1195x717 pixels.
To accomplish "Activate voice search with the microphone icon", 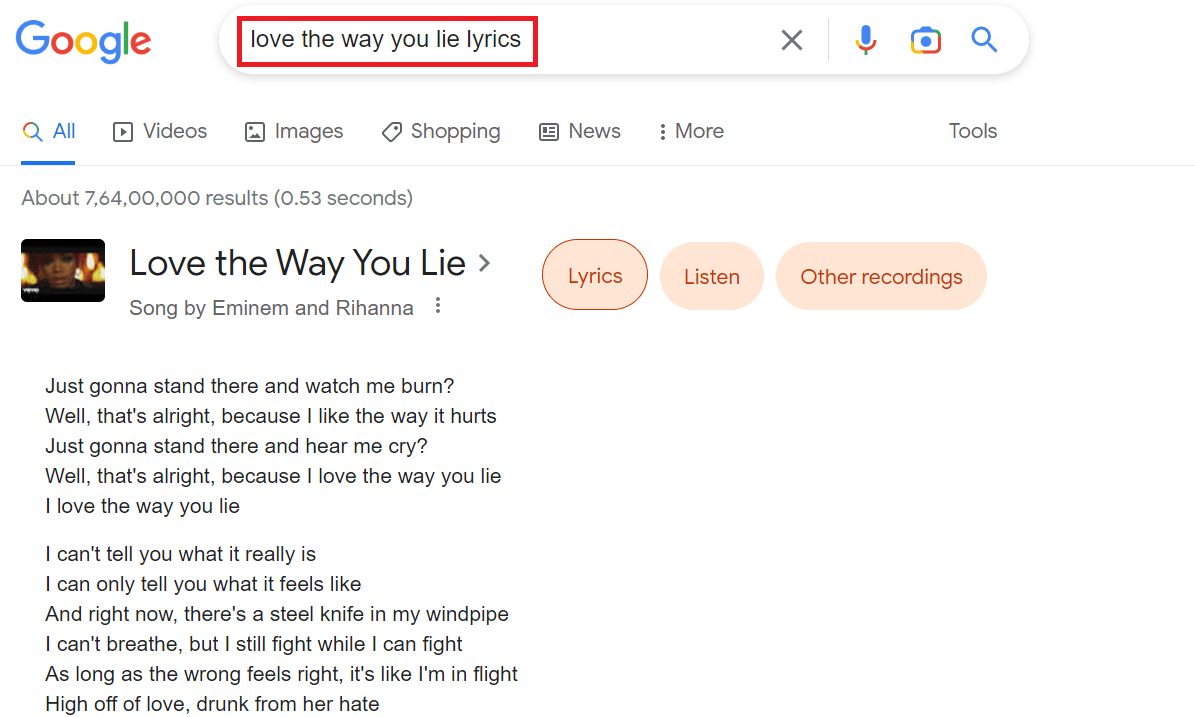I will 864,40.
